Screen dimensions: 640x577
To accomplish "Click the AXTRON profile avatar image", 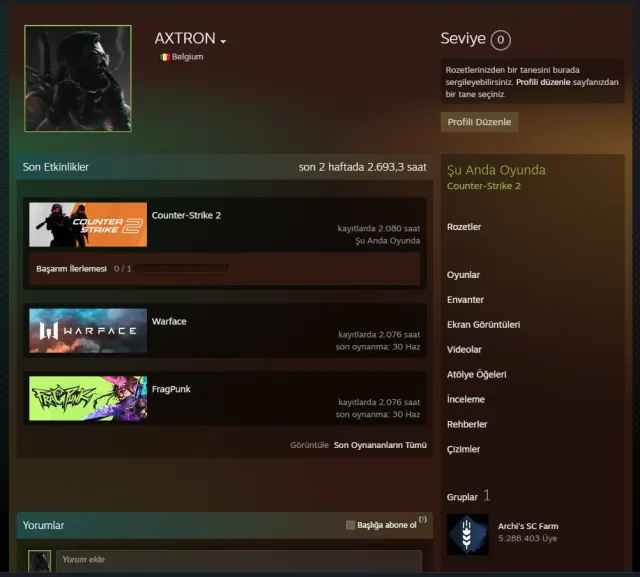I will (x=78, y=78).
